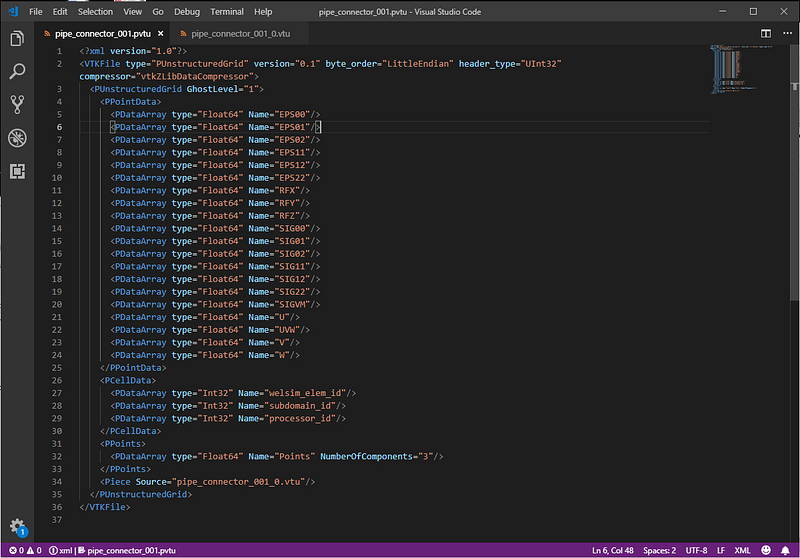Click the Manage gear icon
800x558 pixels.
tap(16, 526)
